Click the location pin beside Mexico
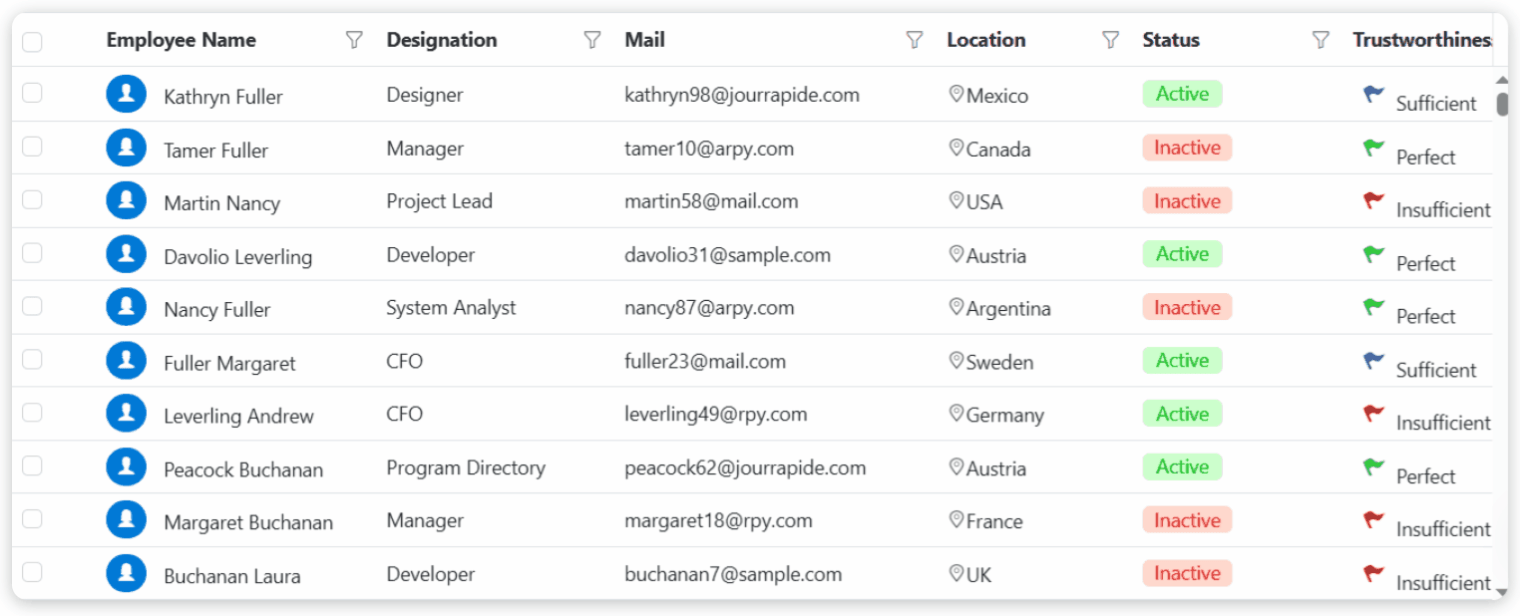 [955, 94]
